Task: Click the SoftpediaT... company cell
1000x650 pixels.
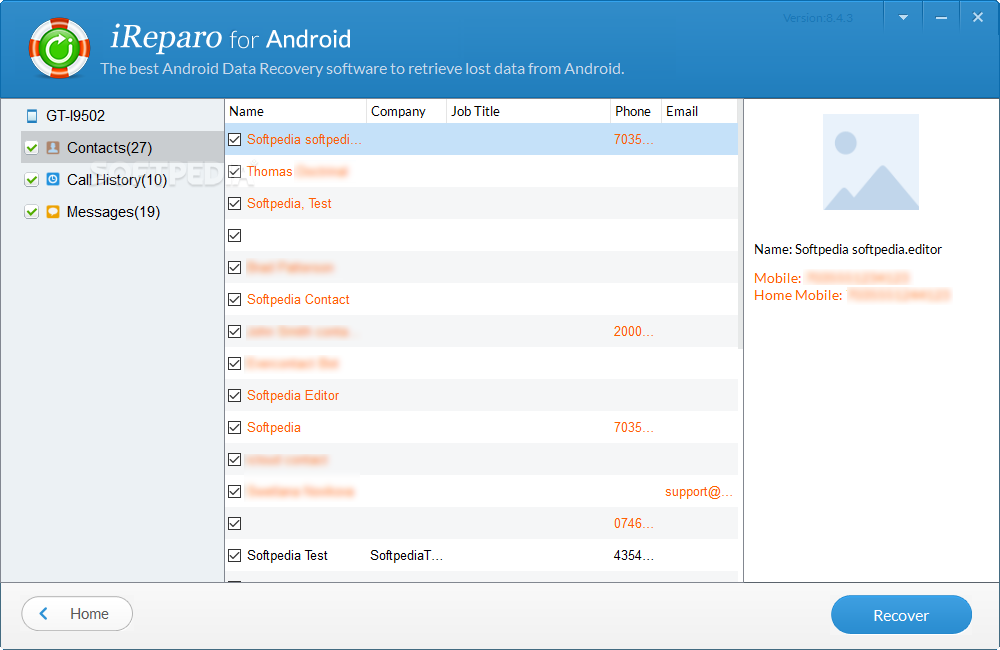Action: coord(406,556)
